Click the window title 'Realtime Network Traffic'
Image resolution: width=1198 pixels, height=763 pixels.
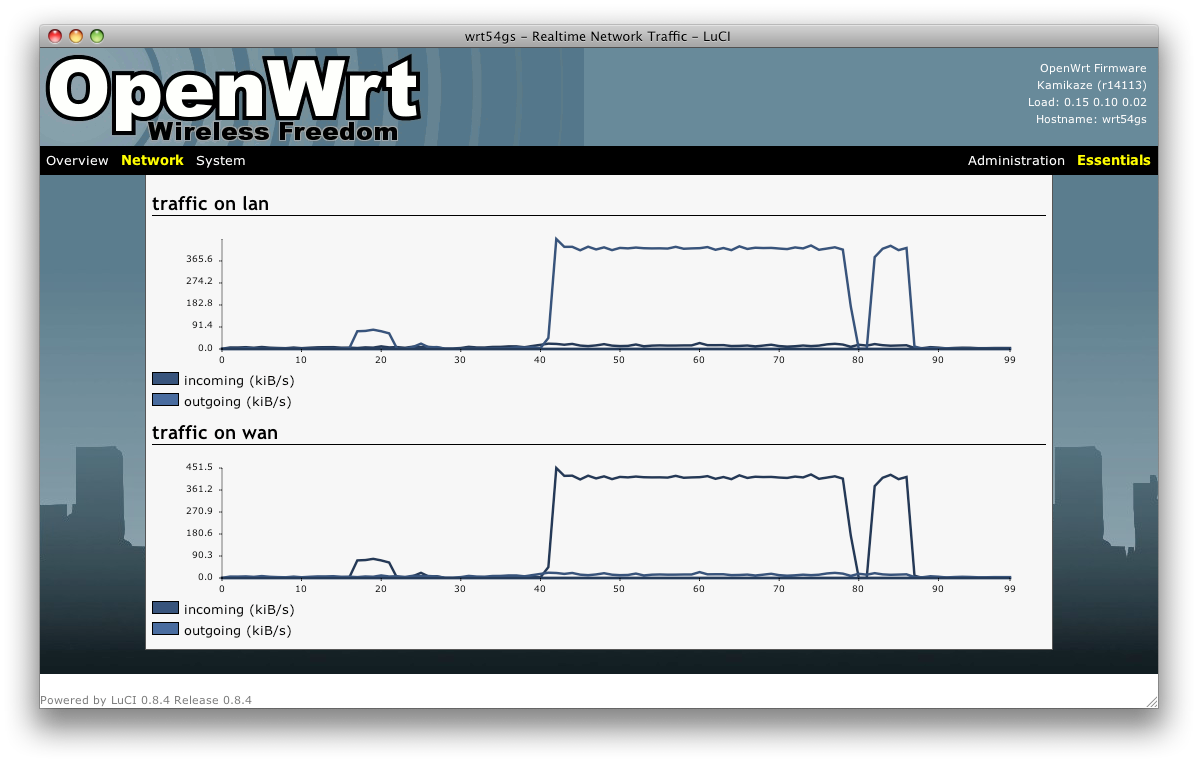point(610,36)
